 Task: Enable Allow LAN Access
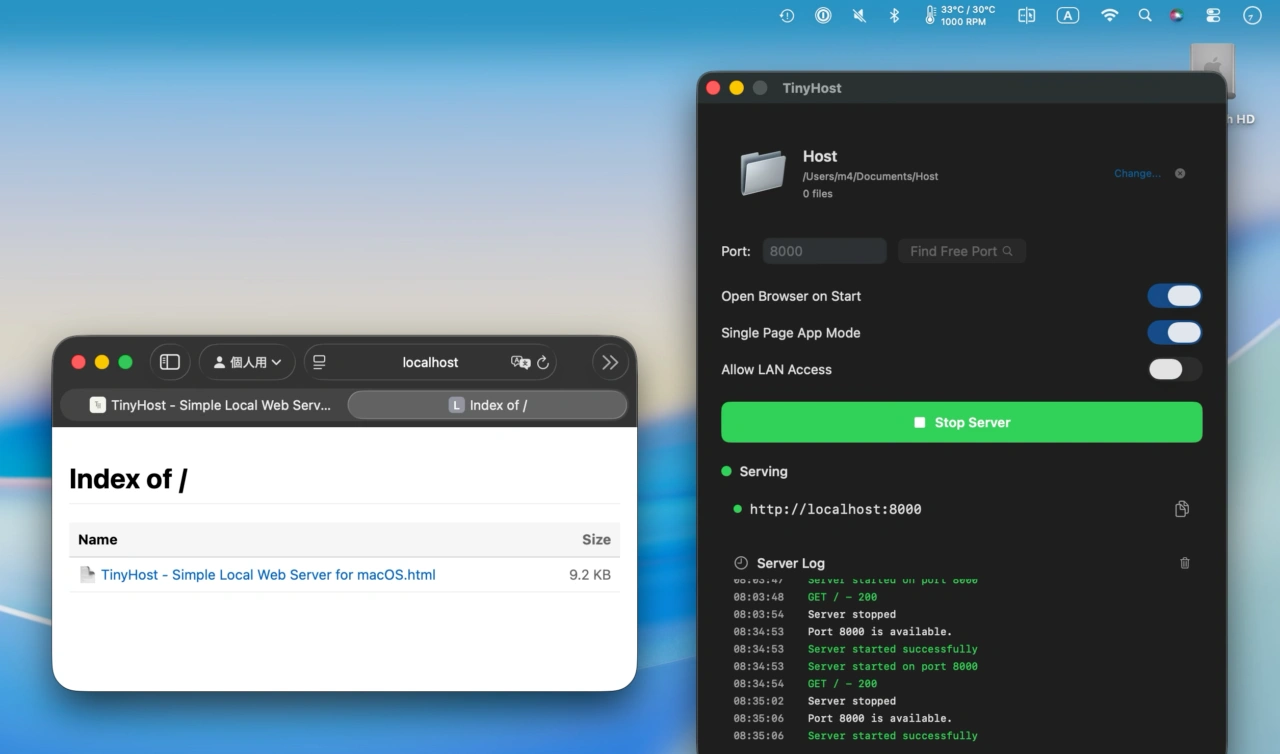pyautogui.click(x=1174, y=369)
